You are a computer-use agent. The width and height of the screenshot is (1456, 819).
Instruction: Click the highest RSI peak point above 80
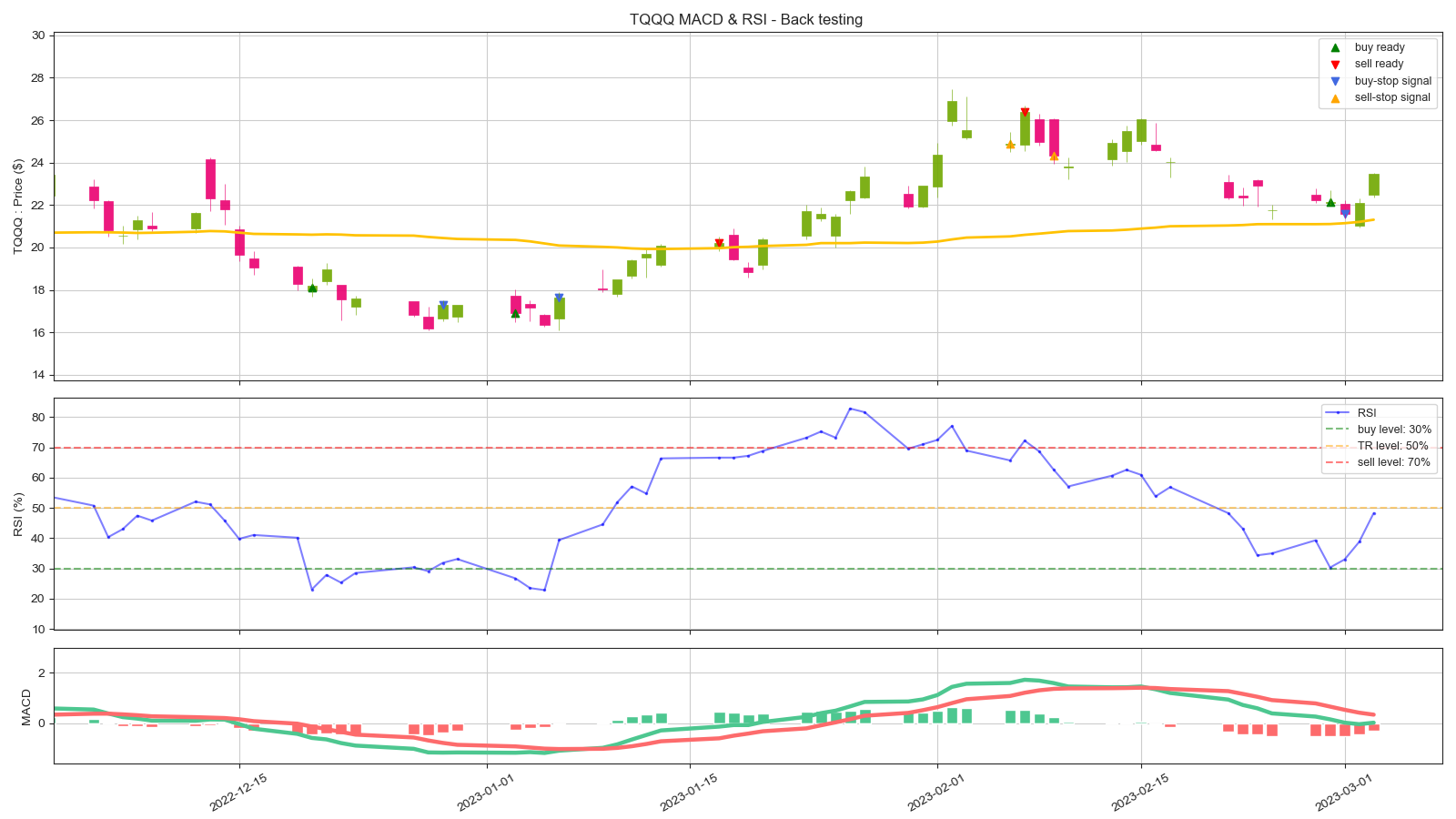pos(850,409)
